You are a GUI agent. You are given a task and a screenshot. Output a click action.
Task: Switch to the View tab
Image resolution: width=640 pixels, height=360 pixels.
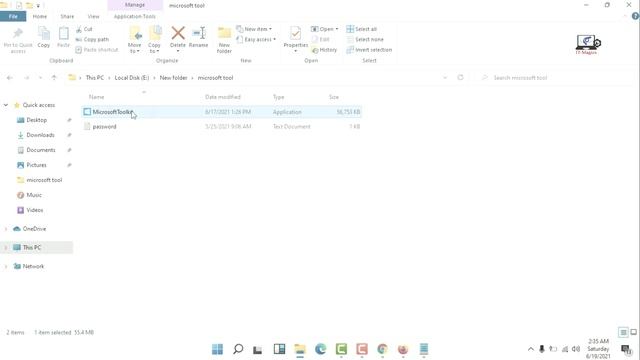click(x=93, y=16)
